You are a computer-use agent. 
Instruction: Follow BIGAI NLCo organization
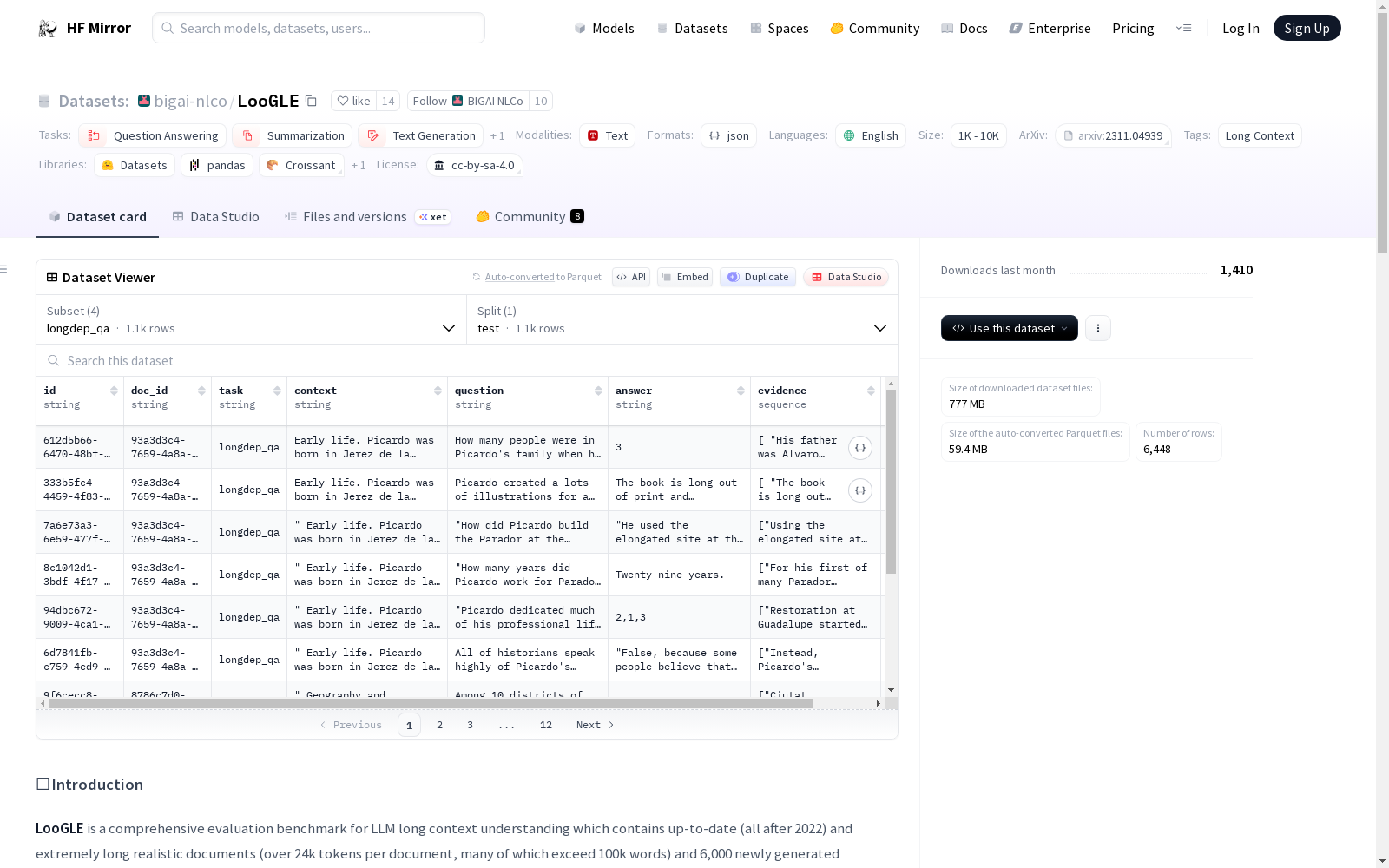tap(468, 101)
